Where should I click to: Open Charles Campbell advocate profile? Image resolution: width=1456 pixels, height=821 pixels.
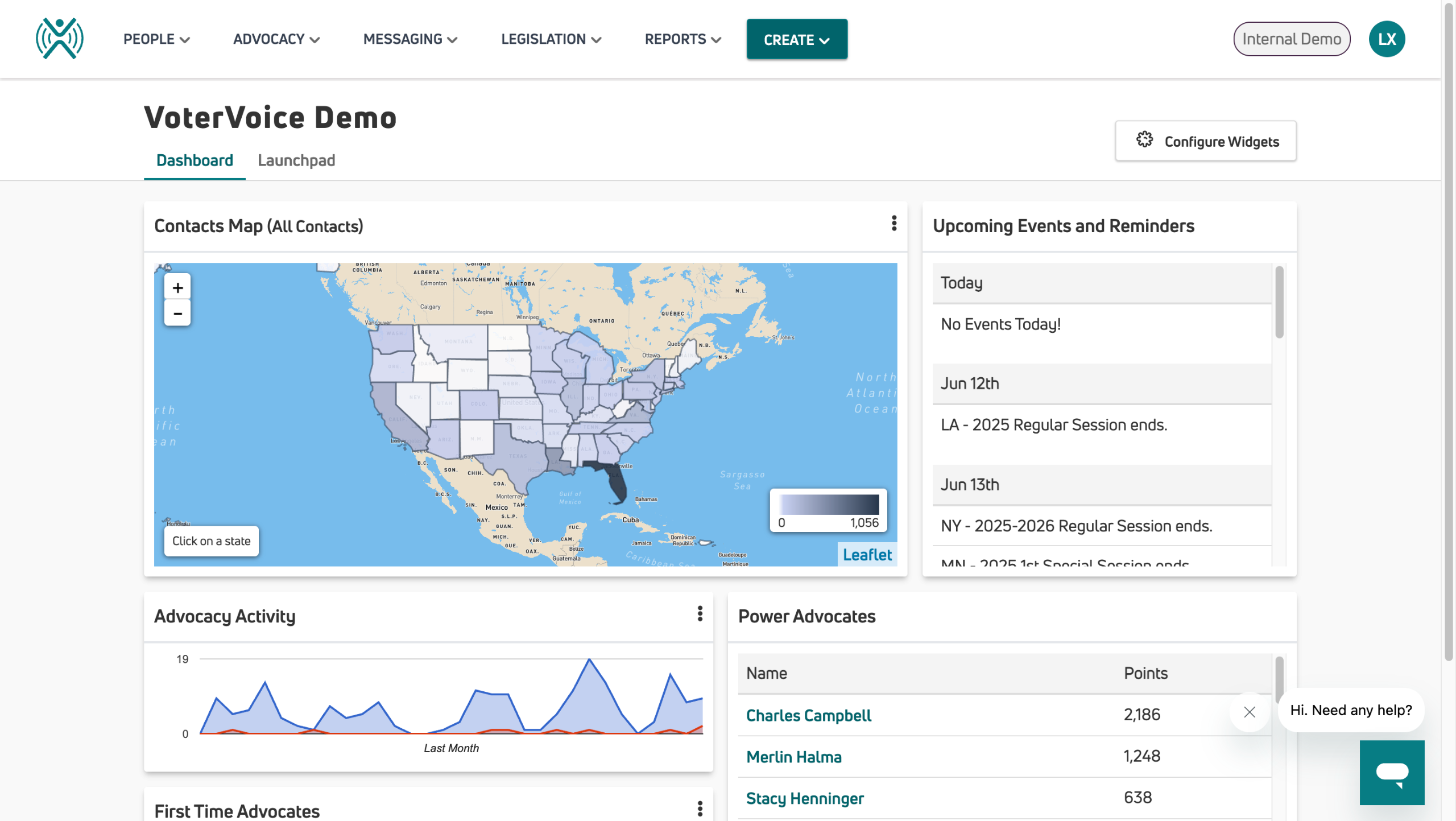click(x=808, y=715)
